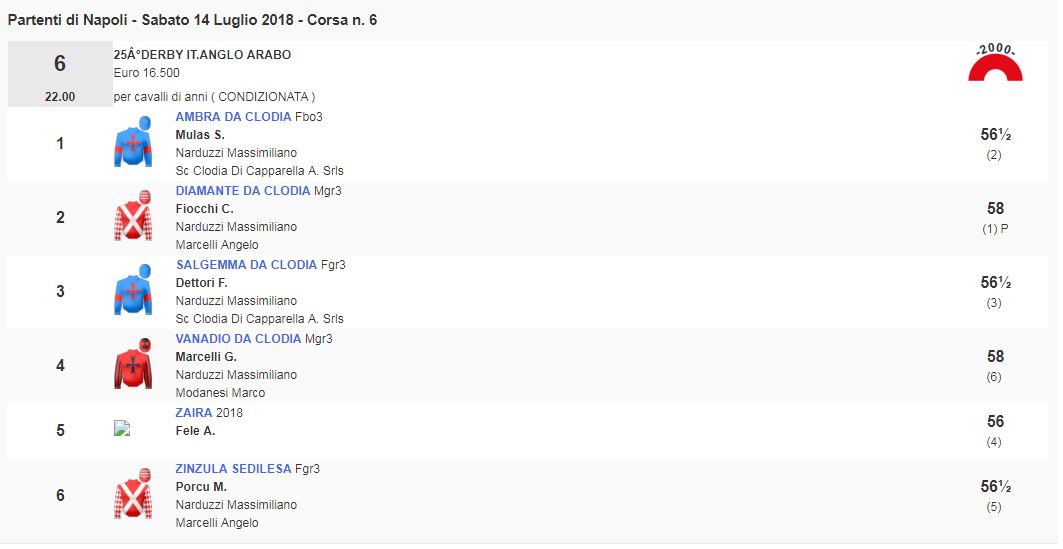This screenshot has width=1063, height=549.
Task: Click Zaira's broken image silk icon
Action: [x=122, y=429]
